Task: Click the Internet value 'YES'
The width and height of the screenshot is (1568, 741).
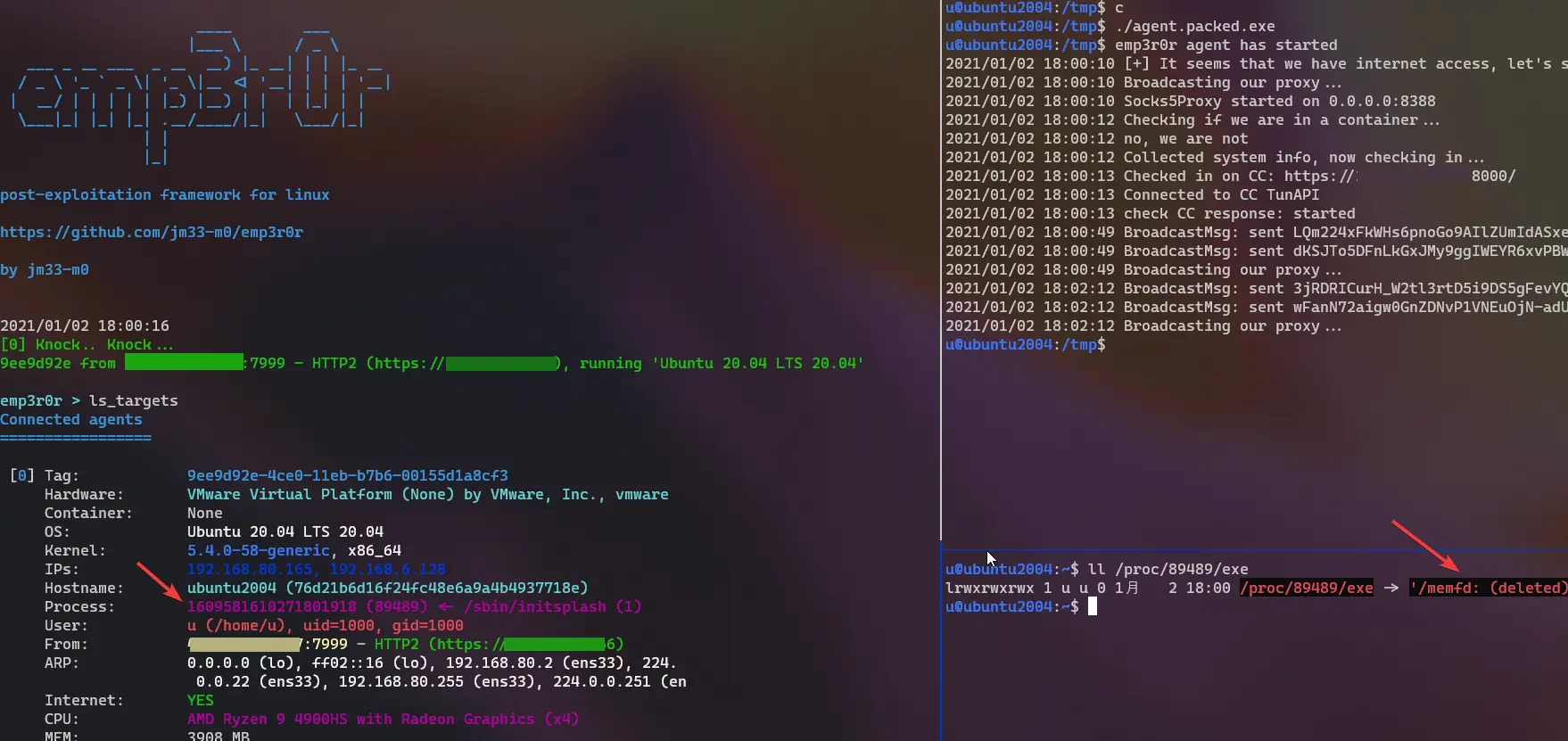Action: pyautogui.click(x=201, y=700)
